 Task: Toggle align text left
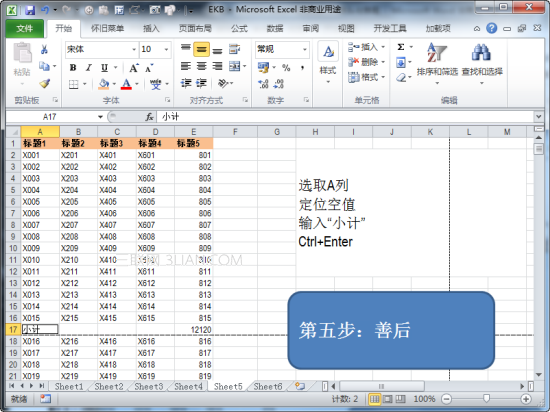(x=186, y=66)
